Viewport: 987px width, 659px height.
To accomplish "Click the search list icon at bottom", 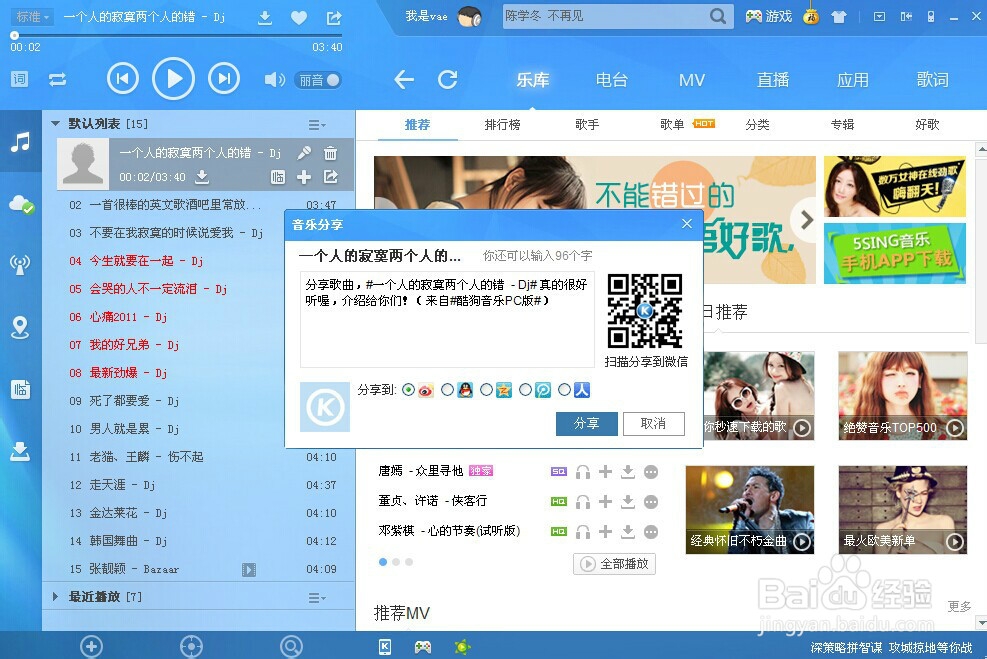I will pyautogui.click(x=291, y=646).
